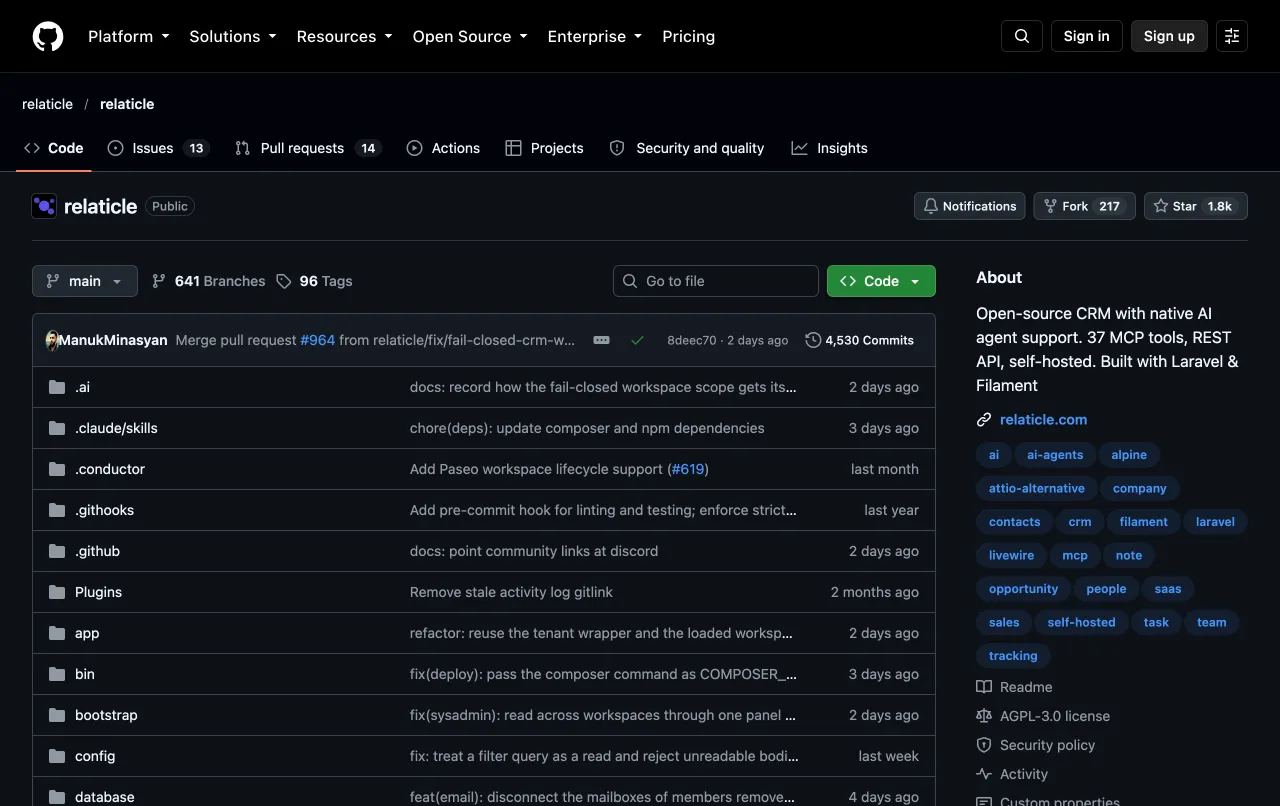Open the .ai folder icon

coord(57,387)
